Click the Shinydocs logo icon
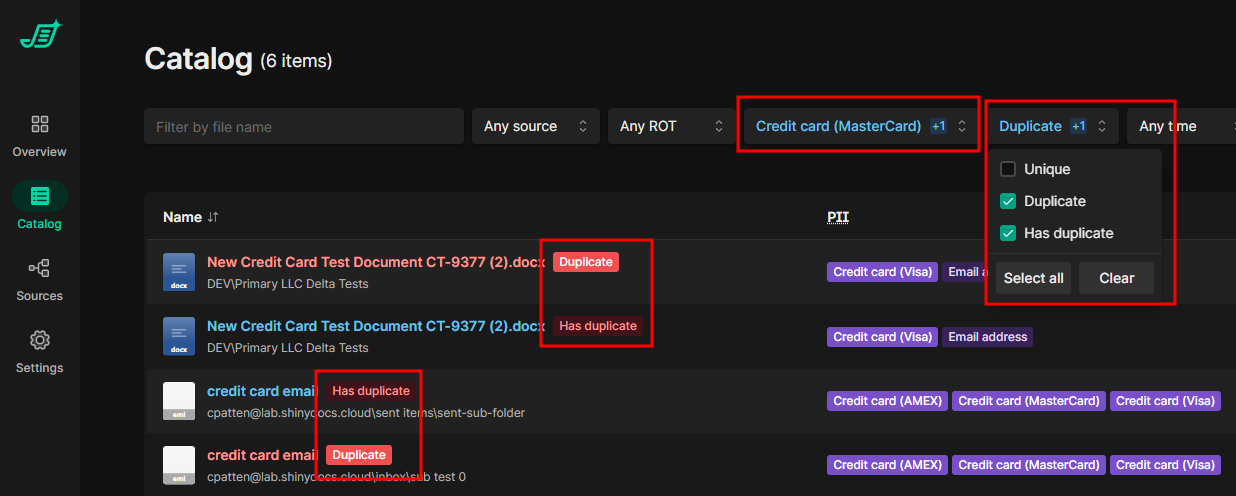The height and width of the screenshot is (496, 1236). pos(40,36)
